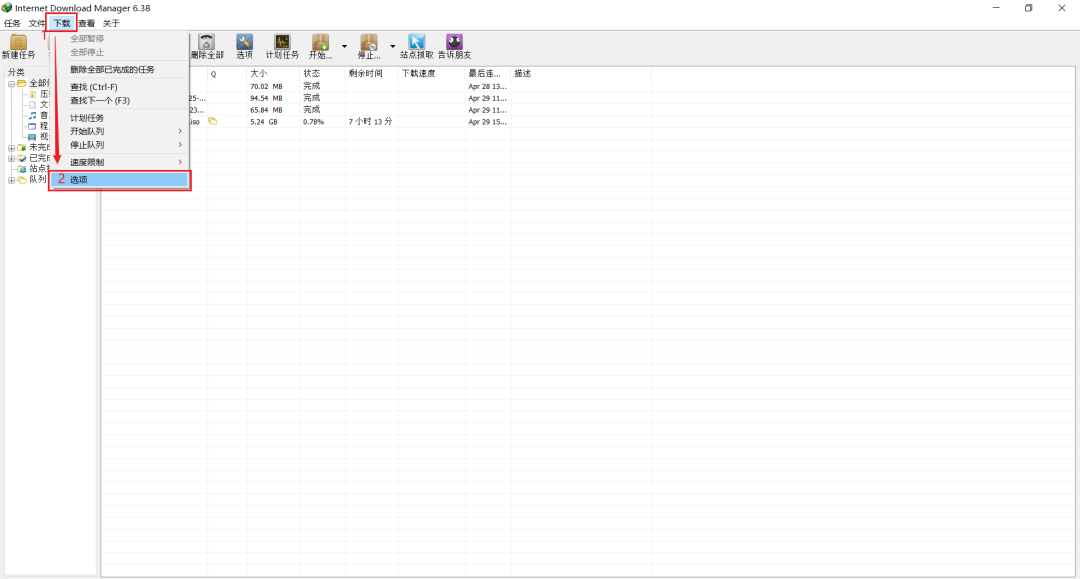Screen dimensions: 1080x579
Task: Select 选项 in the 下载 menu
Action: point(120,180)
